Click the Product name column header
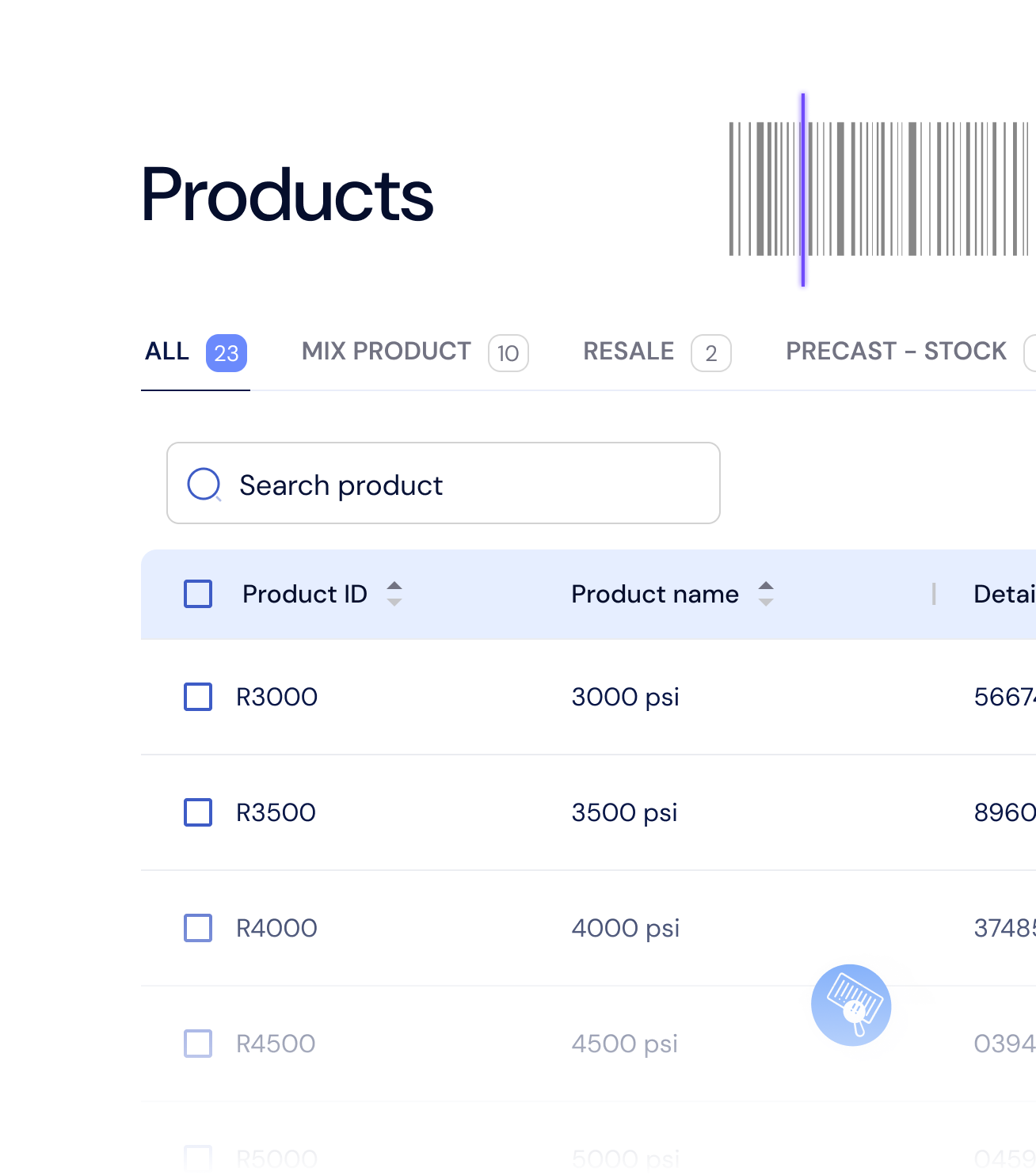This screenshot has width=1036, height=1175. pyautogui.click(x=655, y=594)
